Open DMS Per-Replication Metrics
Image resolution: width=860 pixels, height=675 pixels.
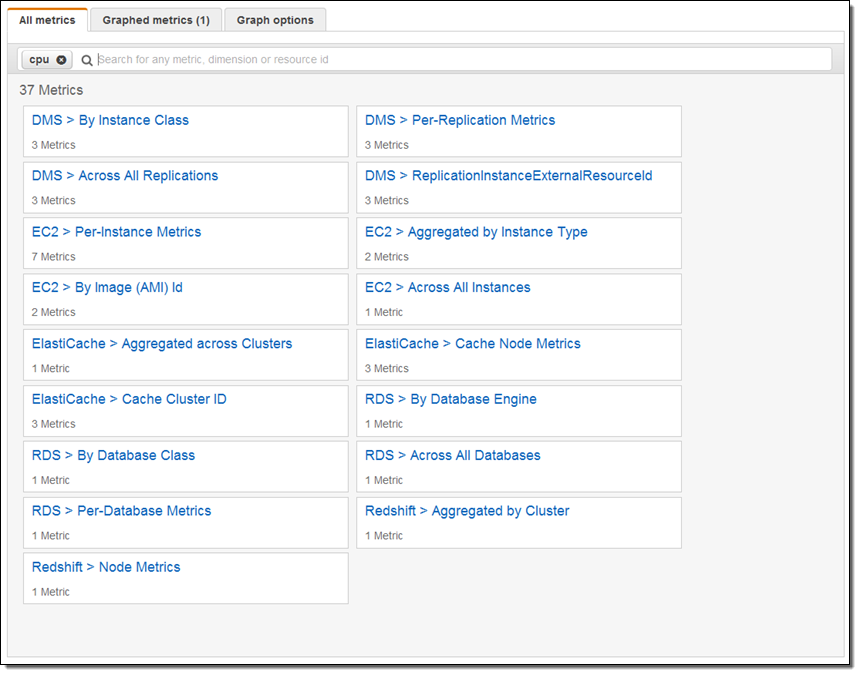(x=460, y=120)
